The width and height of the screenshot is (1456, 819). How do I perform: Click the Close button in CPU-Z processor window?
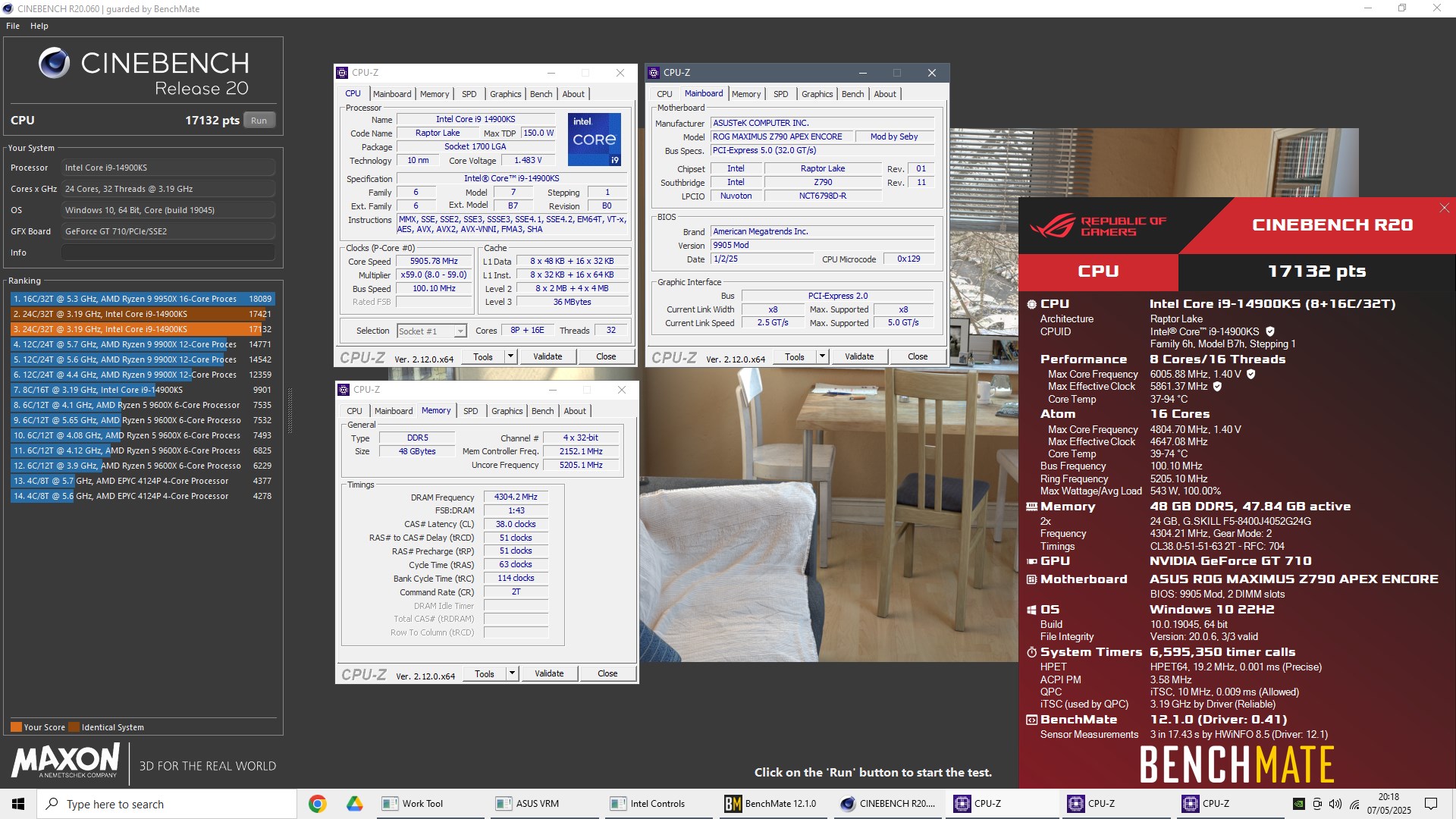pos(606,356)
